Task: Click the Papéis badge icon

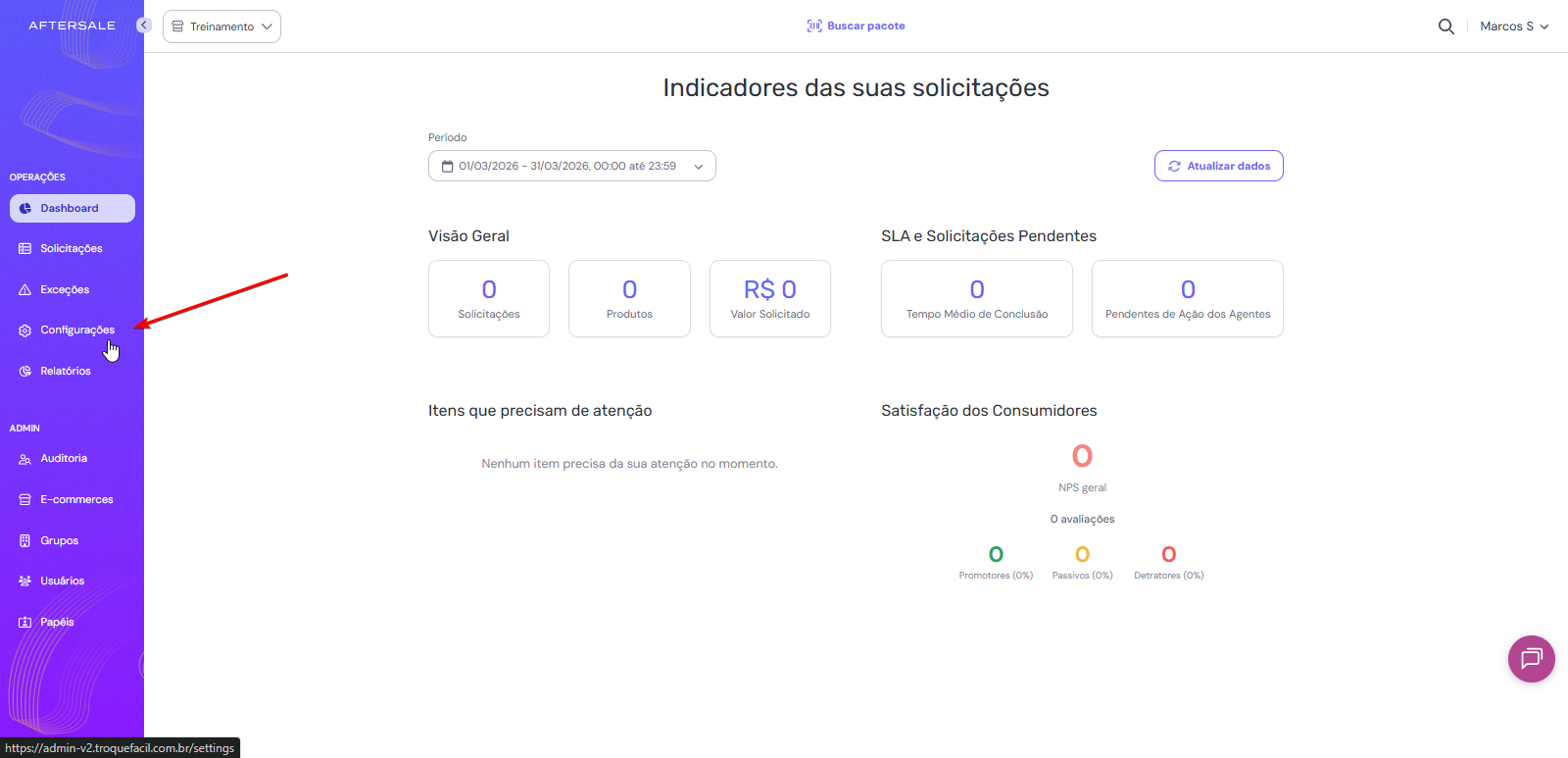Action: click(x=25, y=623)
